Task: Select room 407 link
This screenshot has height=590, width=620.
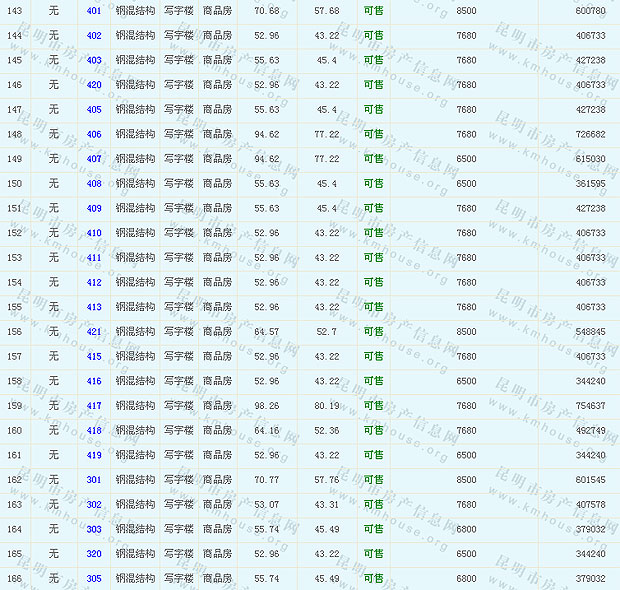Action: pos(94,159)
